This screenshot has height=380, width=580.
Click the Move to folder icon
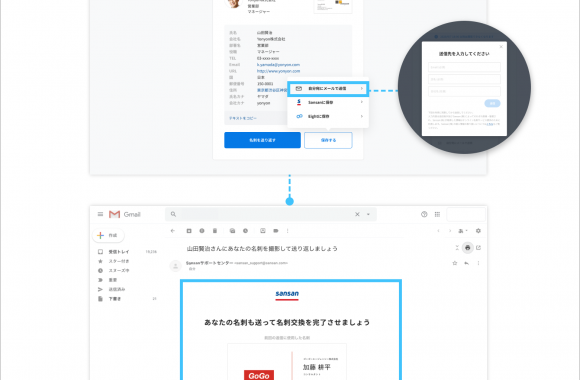(263, 231)
